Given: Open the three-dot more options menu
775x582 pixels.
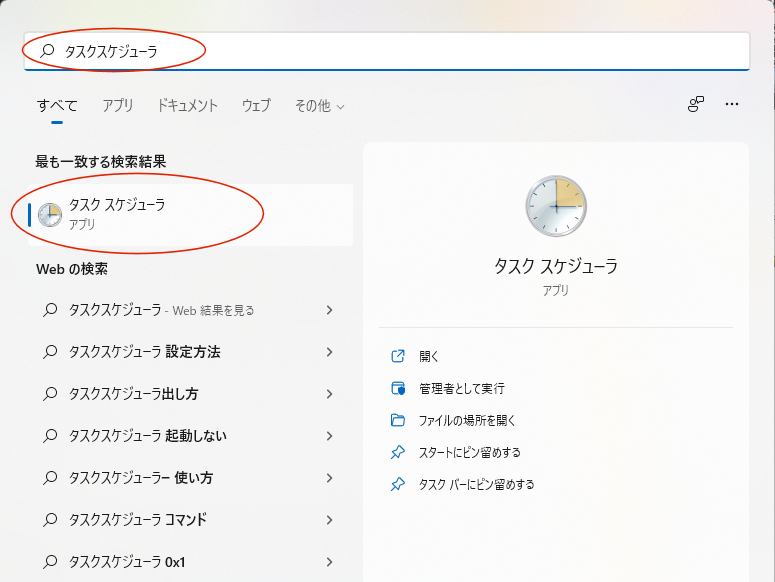Looking at the screenshot, I should tap(732, 104).
